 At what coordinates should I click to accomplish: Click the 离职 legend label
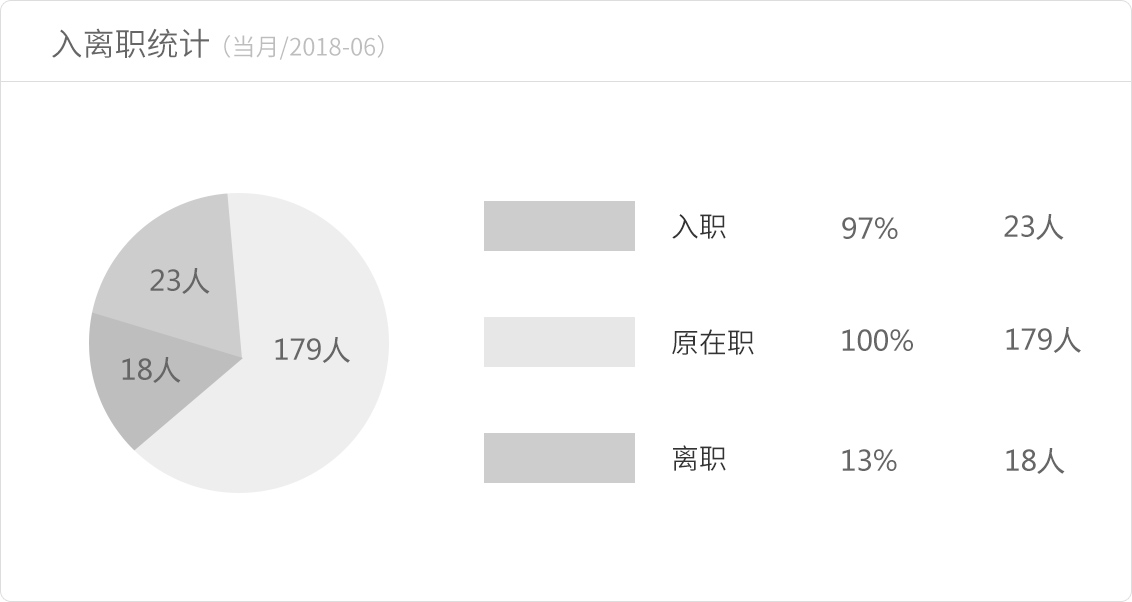[699, 458]
